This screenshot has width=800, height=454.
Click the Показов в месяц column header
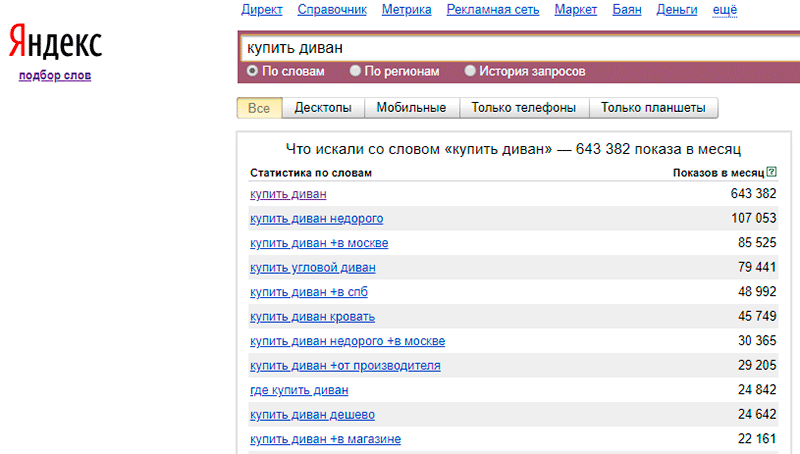pyautogui.click(x=718, y=173)
